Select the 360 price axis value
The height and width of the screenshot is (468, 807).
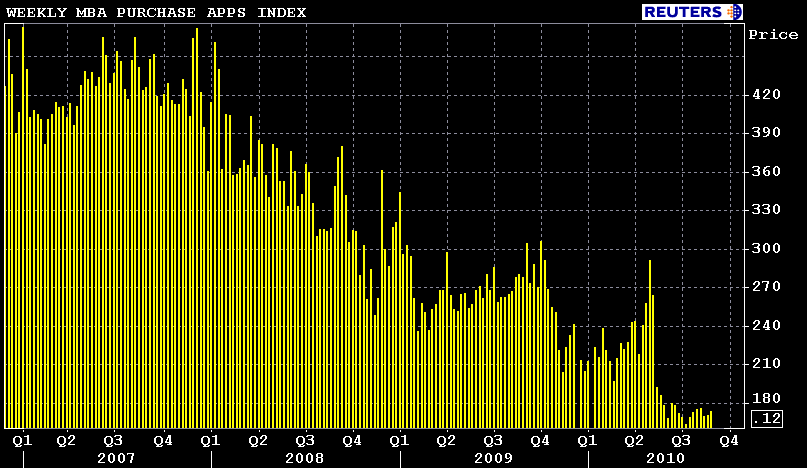pos(765,171)
